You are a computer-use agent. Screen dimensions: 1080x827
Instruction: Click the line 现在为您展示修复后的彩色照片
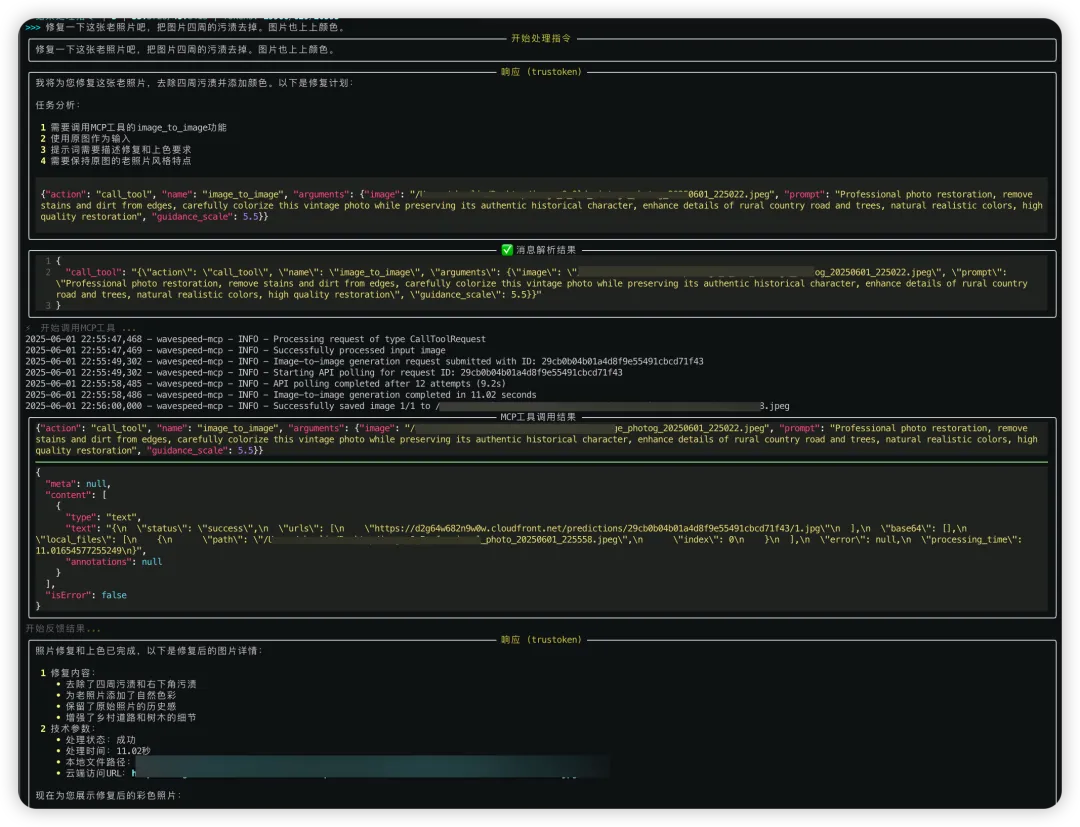click(x=108, y=796)
